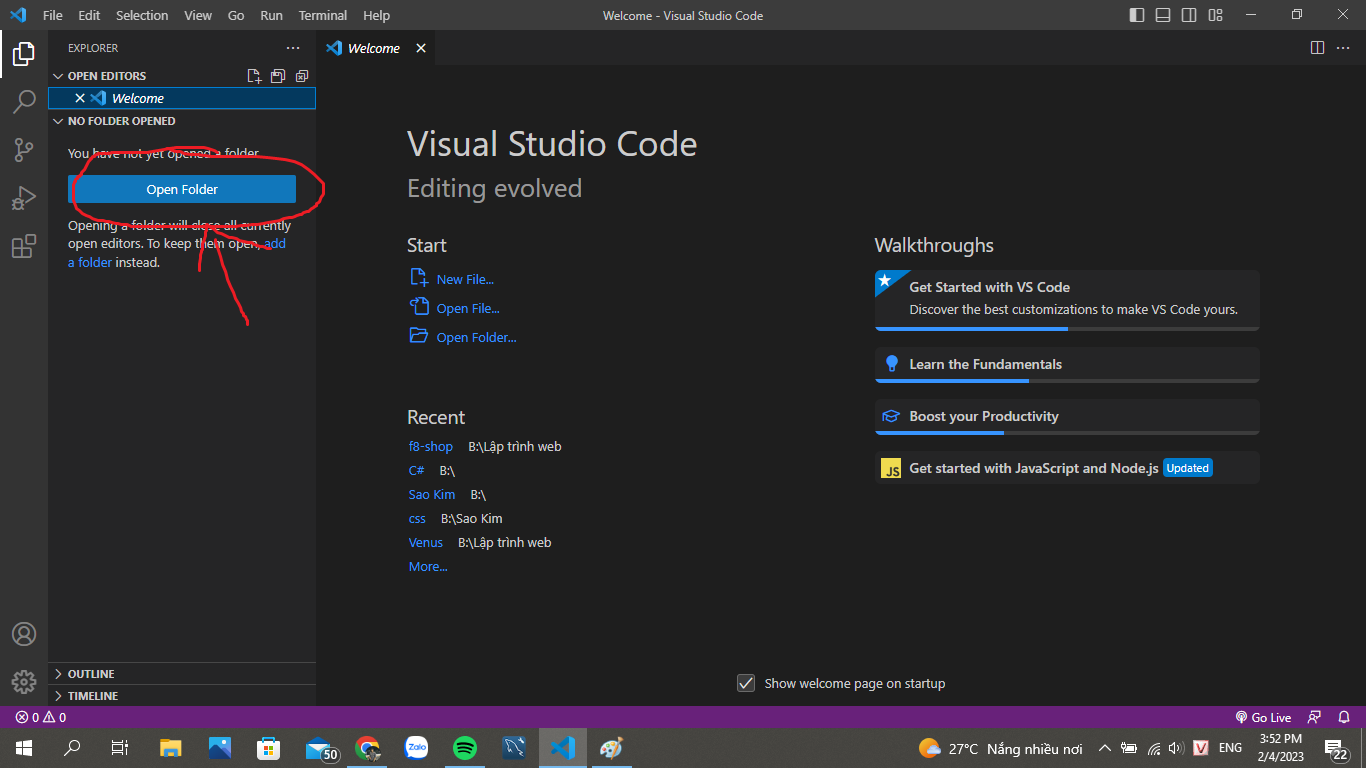Open Customize Layout icon in title bar

(x=1215, y=15)
